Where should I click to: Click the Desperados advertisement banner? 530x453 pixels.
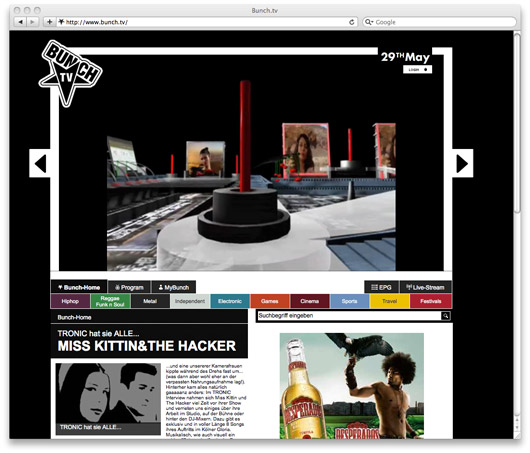tap(352, 386)
